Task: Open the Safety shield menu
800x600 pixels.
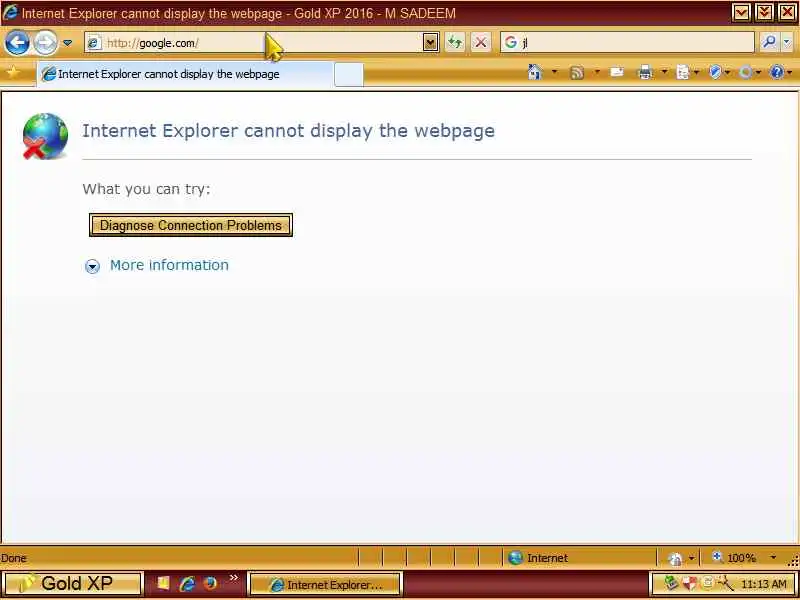Action: 716,73
